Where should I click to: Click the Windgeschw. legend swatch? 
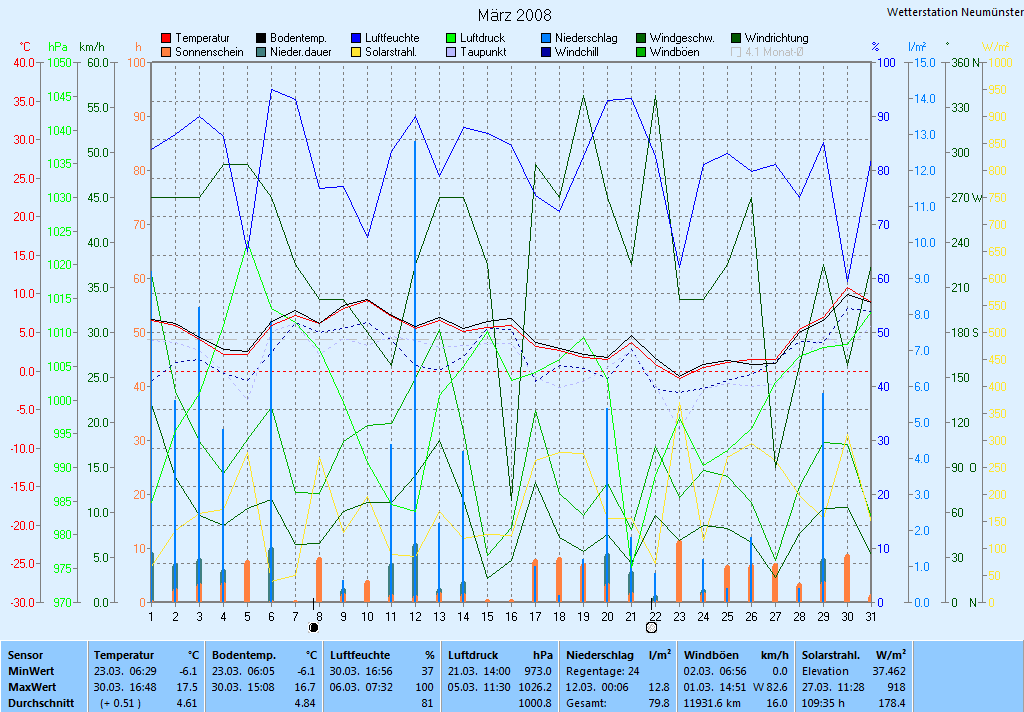click(x=641, y=39)
